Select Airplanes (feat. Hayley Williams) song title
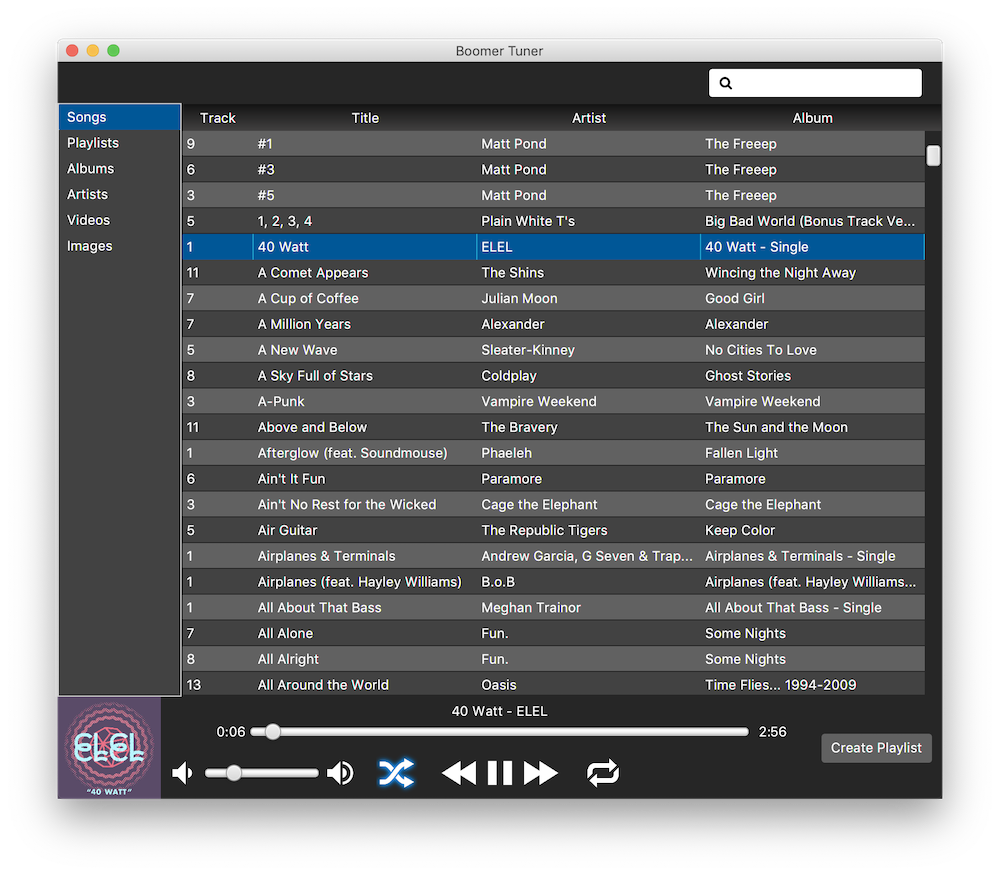This screenshot has width=1000, height=875. click(360, 582)
